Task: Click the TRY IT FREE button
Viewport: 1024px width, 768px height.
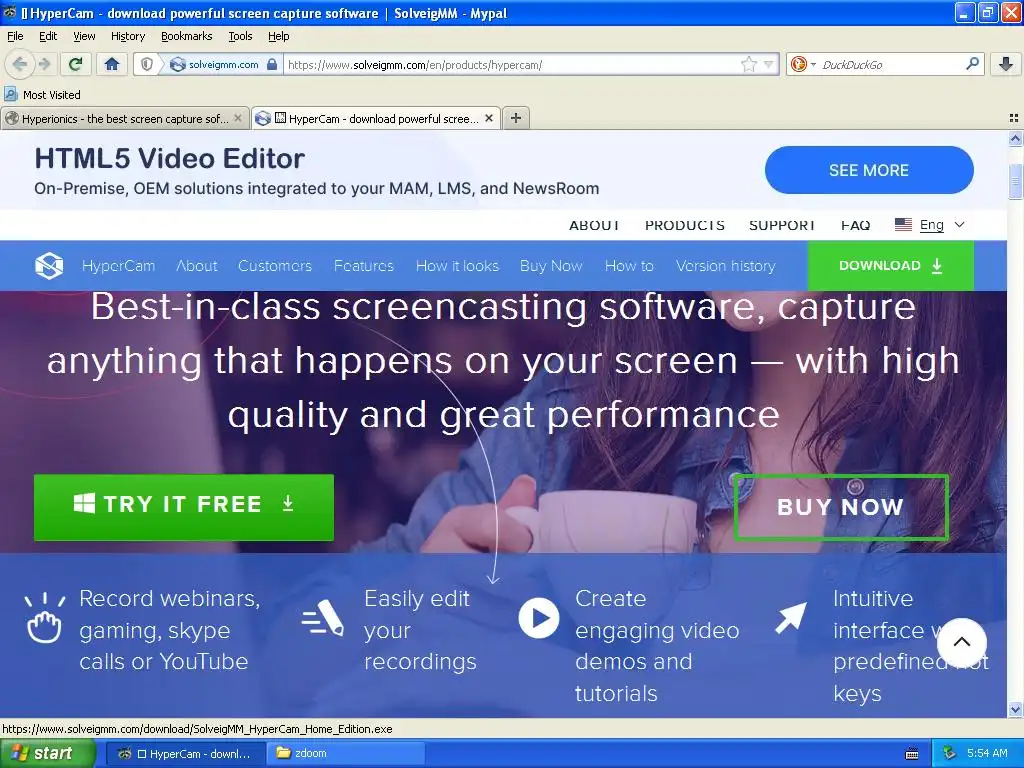Action: coord(184,507)
